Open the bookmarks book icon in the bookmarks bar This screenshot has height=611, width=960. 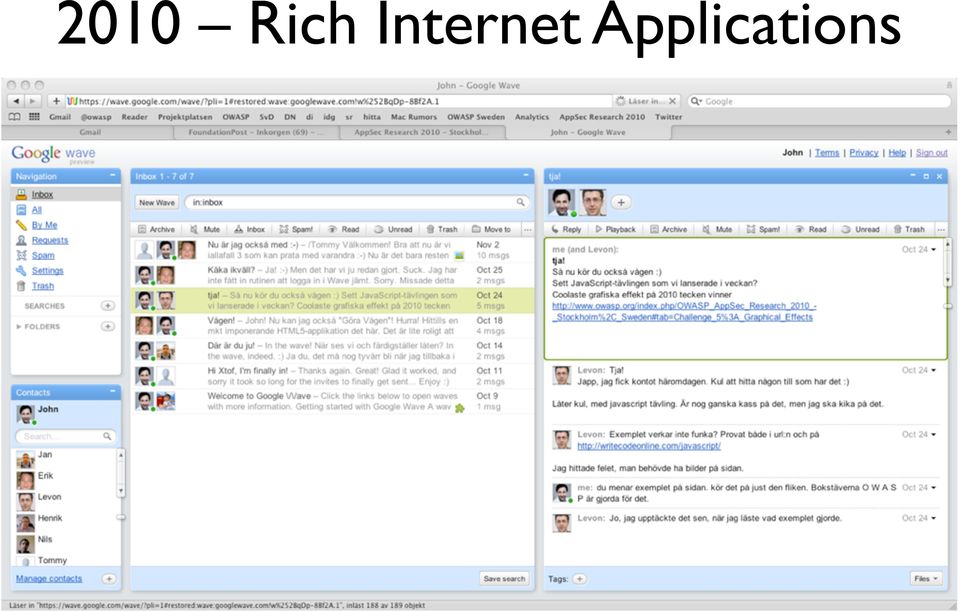[15, 116]
